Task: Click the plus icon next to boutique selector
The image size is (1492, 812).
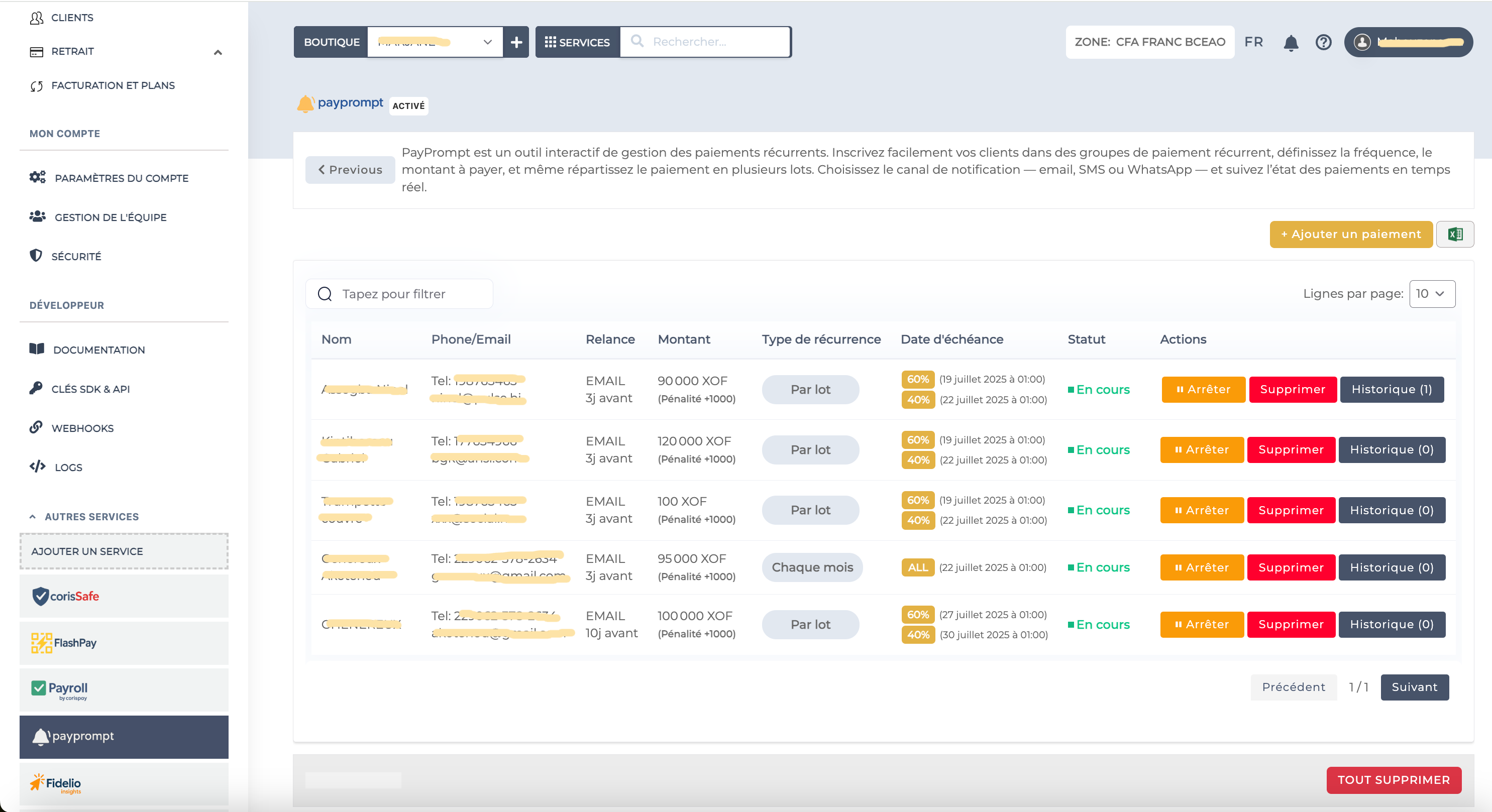Action: coord(516,42)
